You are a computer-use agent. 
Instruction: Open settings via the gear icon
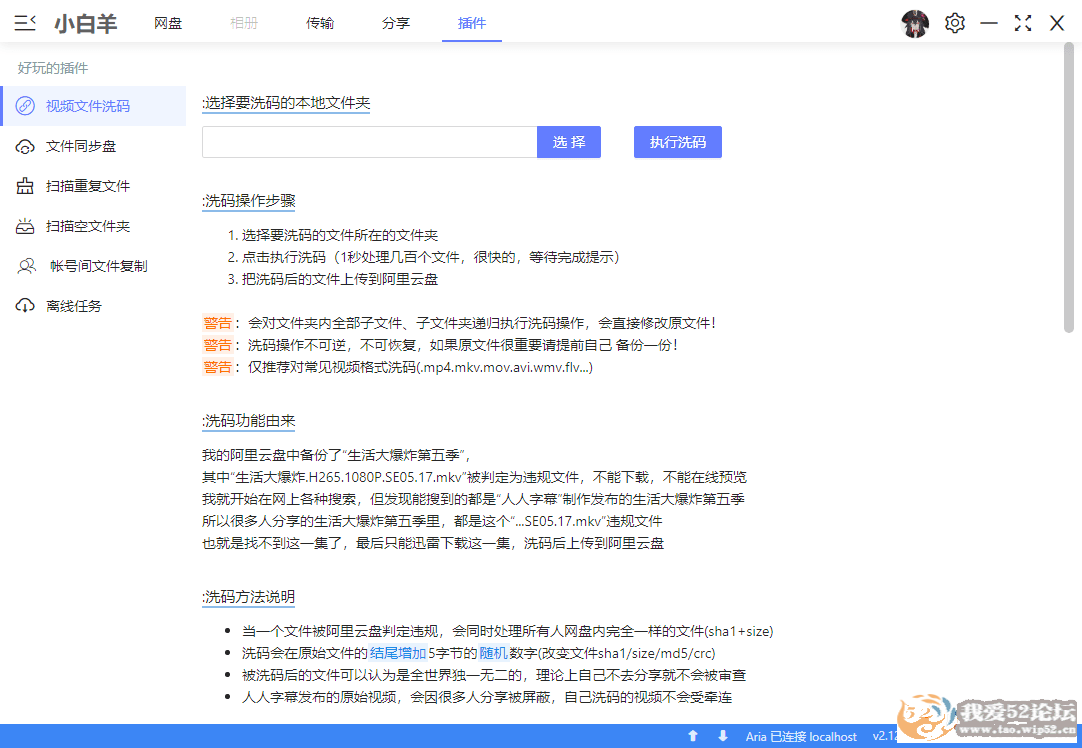(955, 23)
